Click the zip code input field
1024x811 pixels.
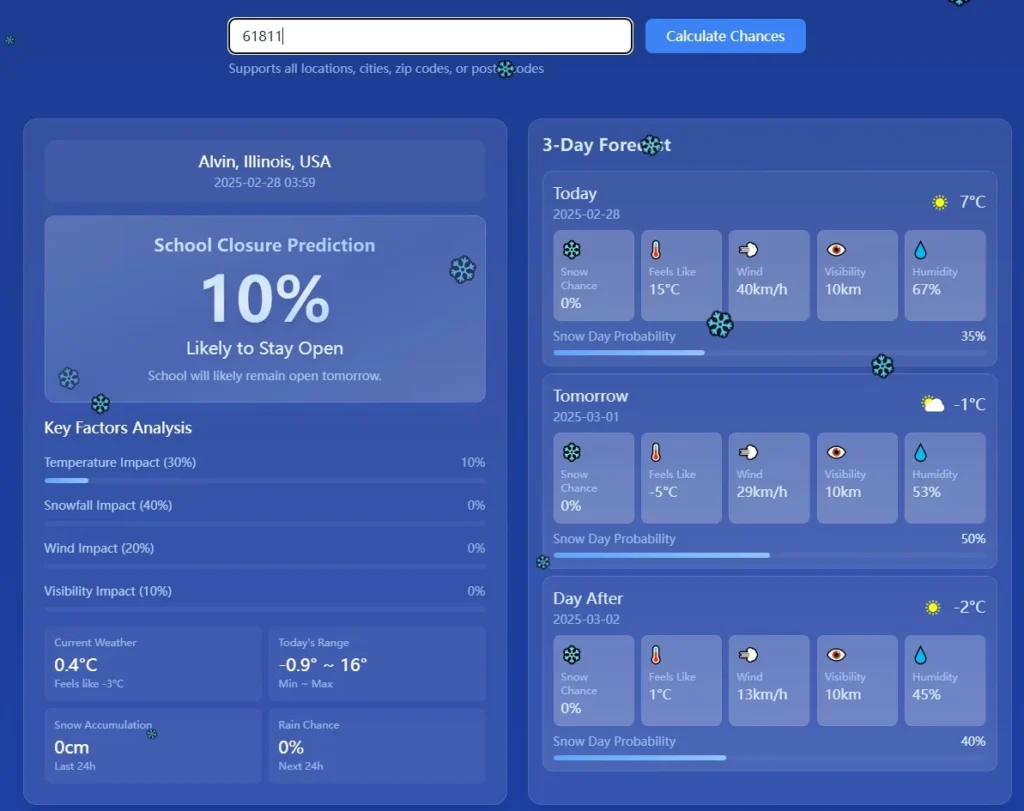click(430, 36)
